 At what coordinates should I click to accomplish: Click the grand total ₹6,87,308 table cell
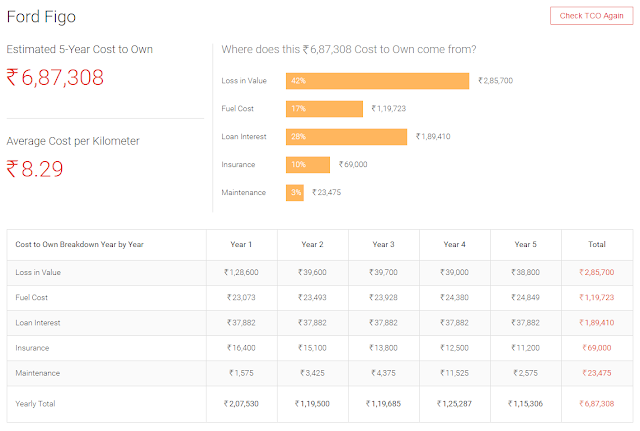[x=597, y=403]
